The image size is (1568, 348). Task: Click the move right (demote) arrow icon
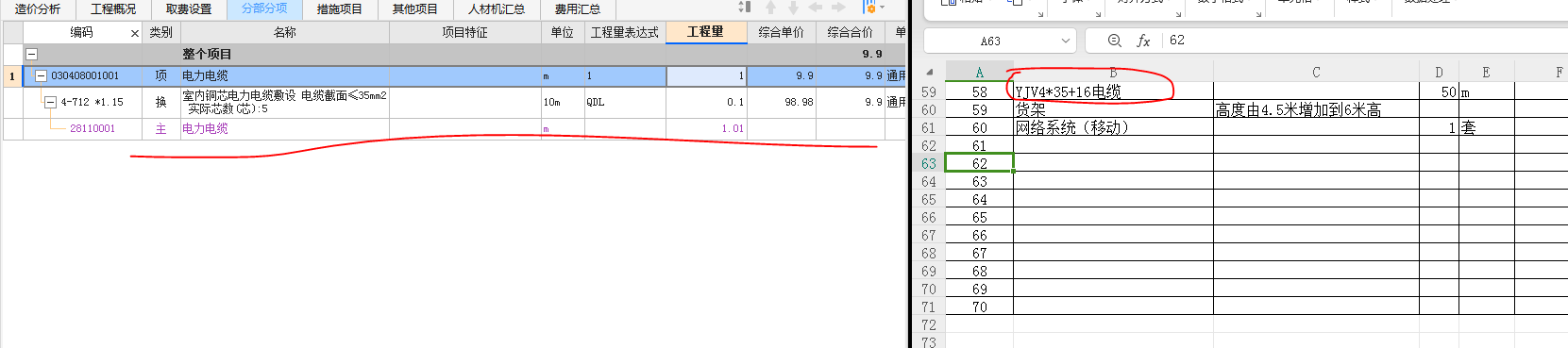pos(838,8)
